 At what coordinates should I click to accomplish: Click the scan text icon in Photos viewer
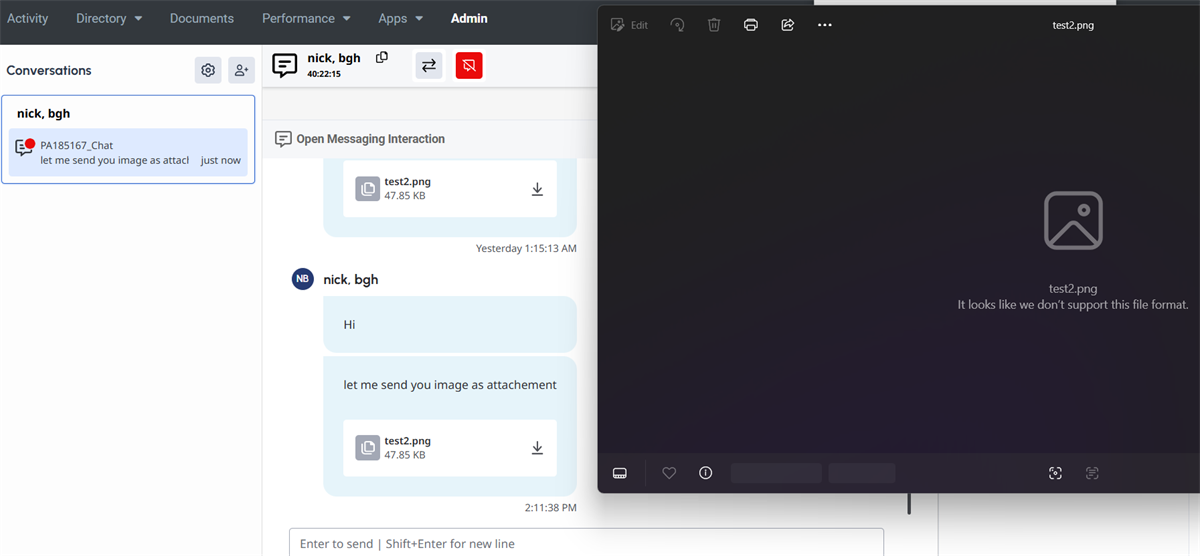tap(1091, 473)
